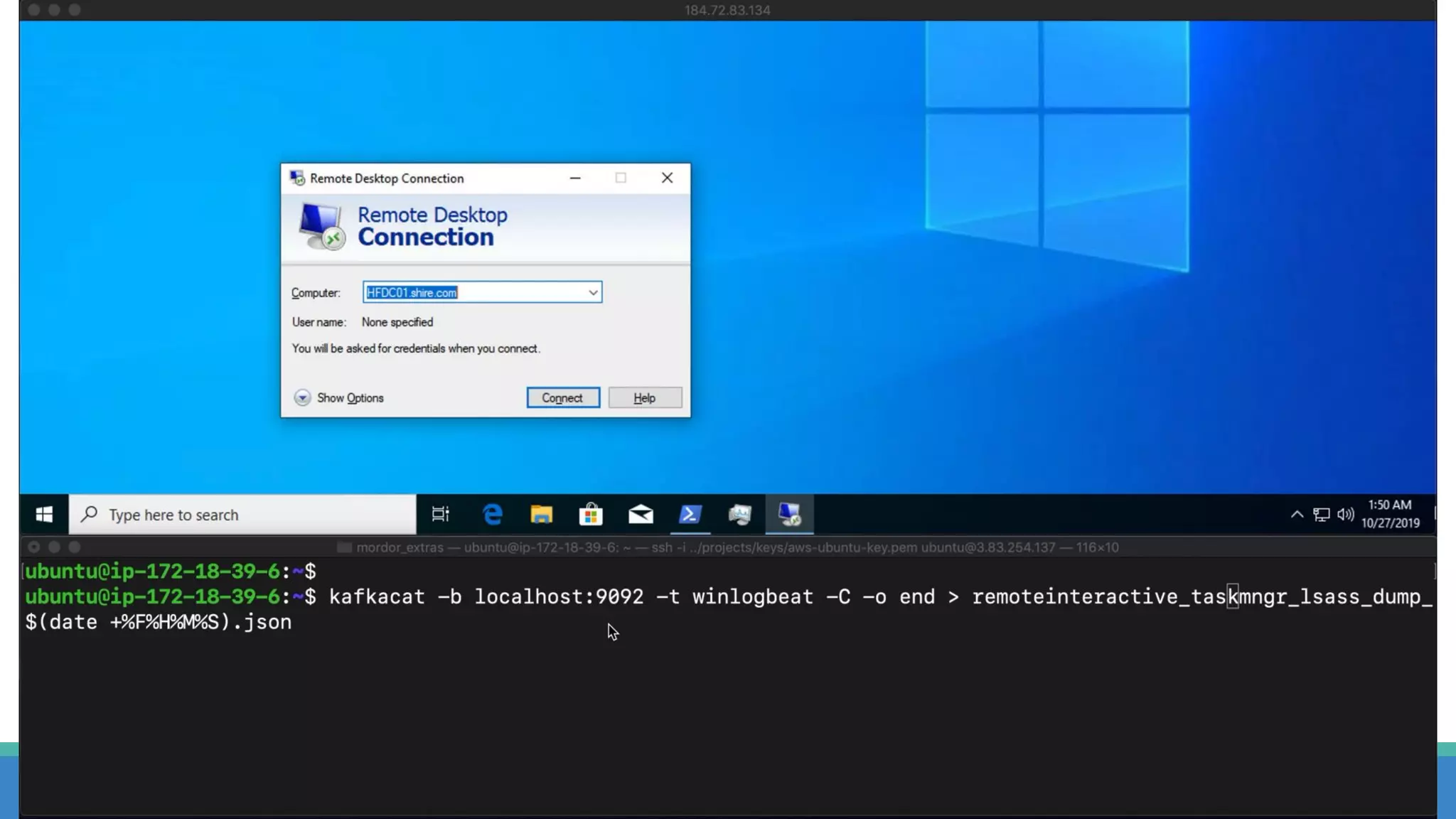Click the 'You will be asked for credentials' text
Screen dimensions: 1456x819
(x=416, y=348)
